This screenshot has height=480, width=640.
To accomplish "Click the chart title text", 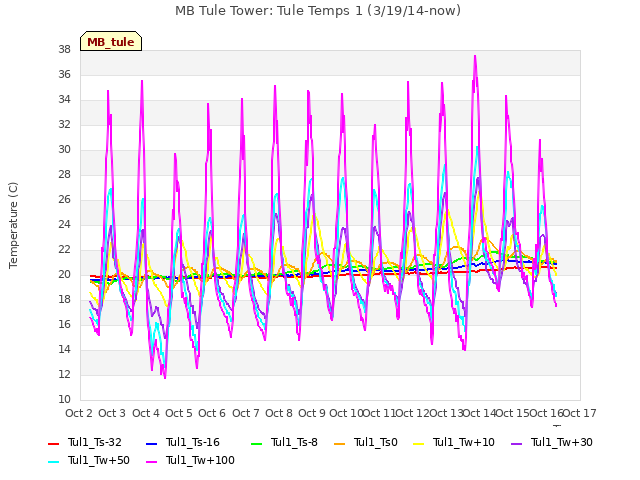I will [318, 11].
